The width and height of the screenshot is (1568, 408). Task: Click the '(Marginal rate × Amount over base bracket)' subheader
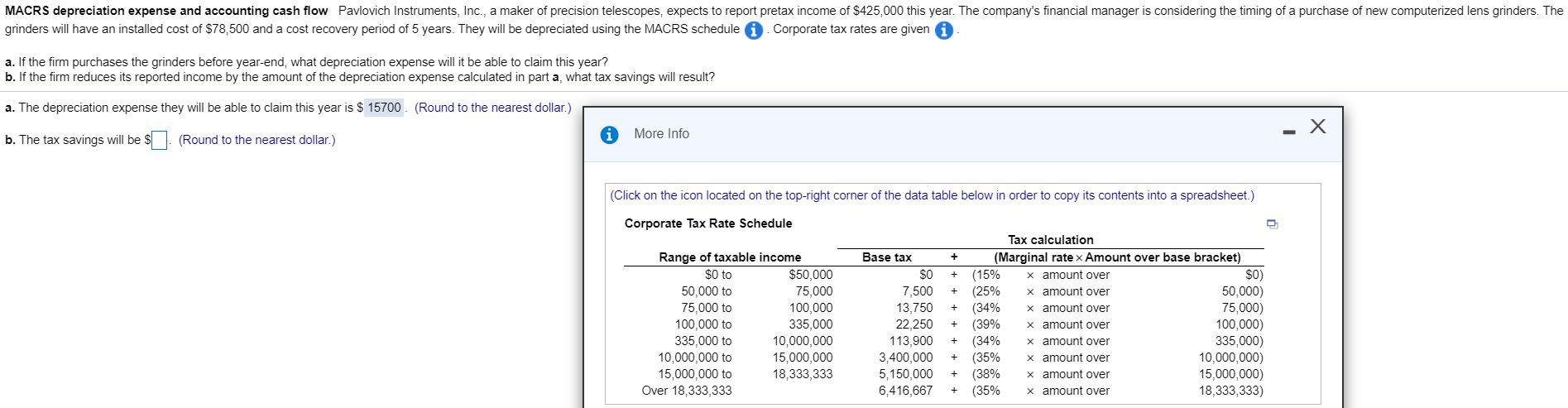1117,257
